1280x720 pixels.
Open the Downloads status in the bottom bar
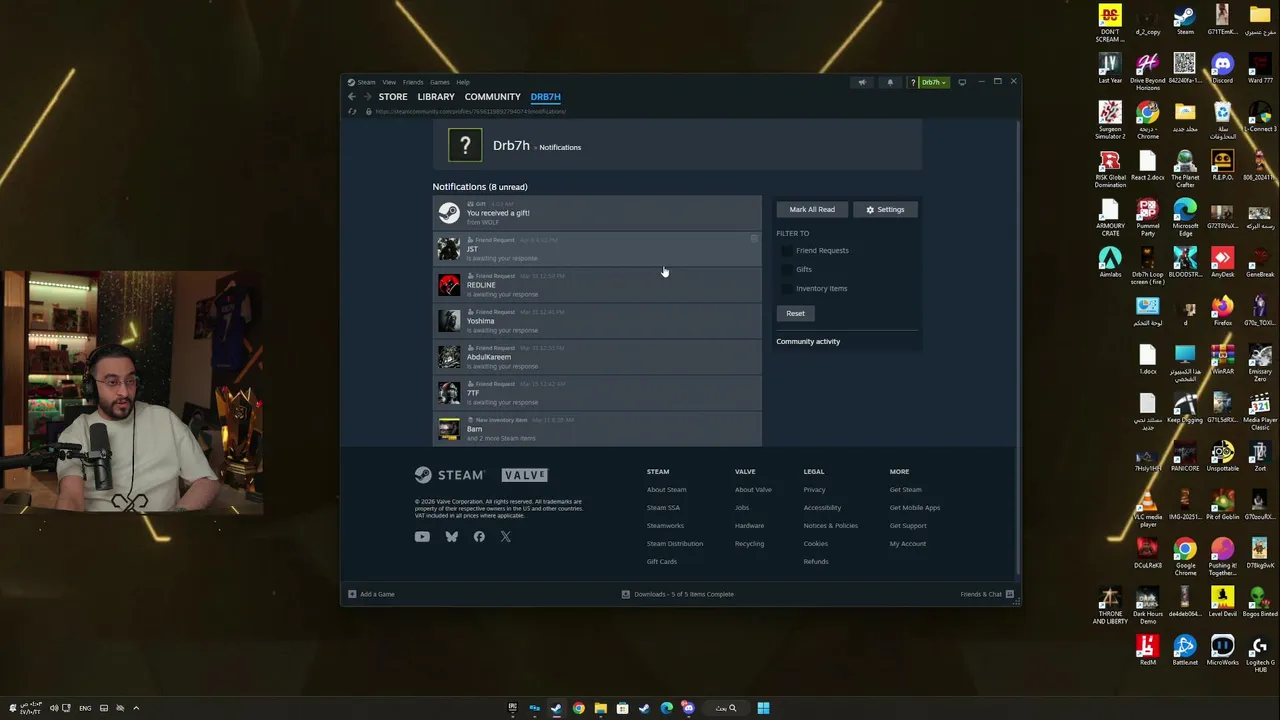678,594
